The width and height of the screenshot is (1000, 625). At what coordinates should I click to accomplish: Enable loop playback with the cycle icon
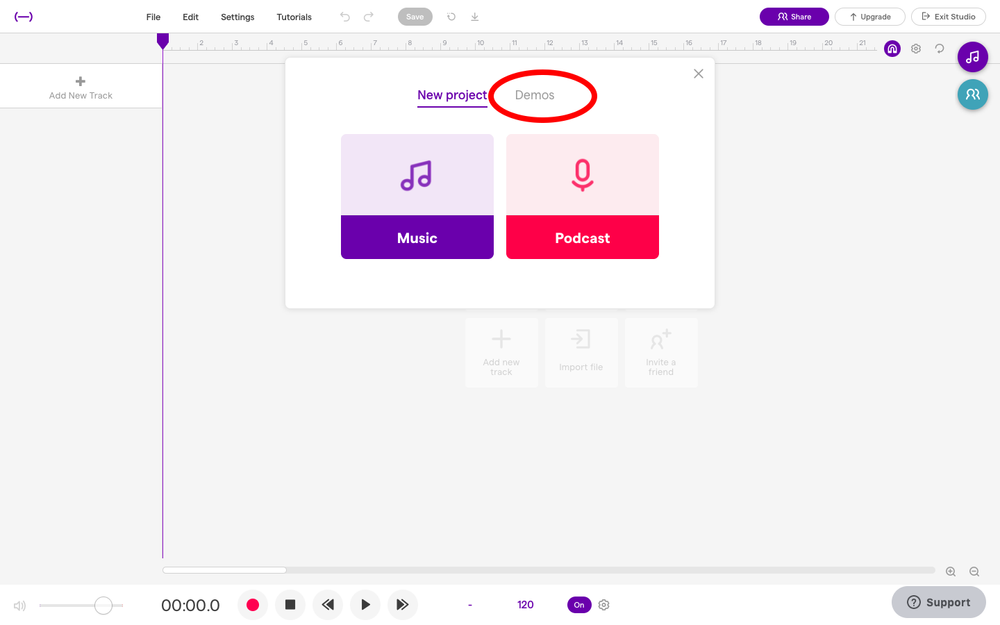pyautogui.click(x=938, y=48)
